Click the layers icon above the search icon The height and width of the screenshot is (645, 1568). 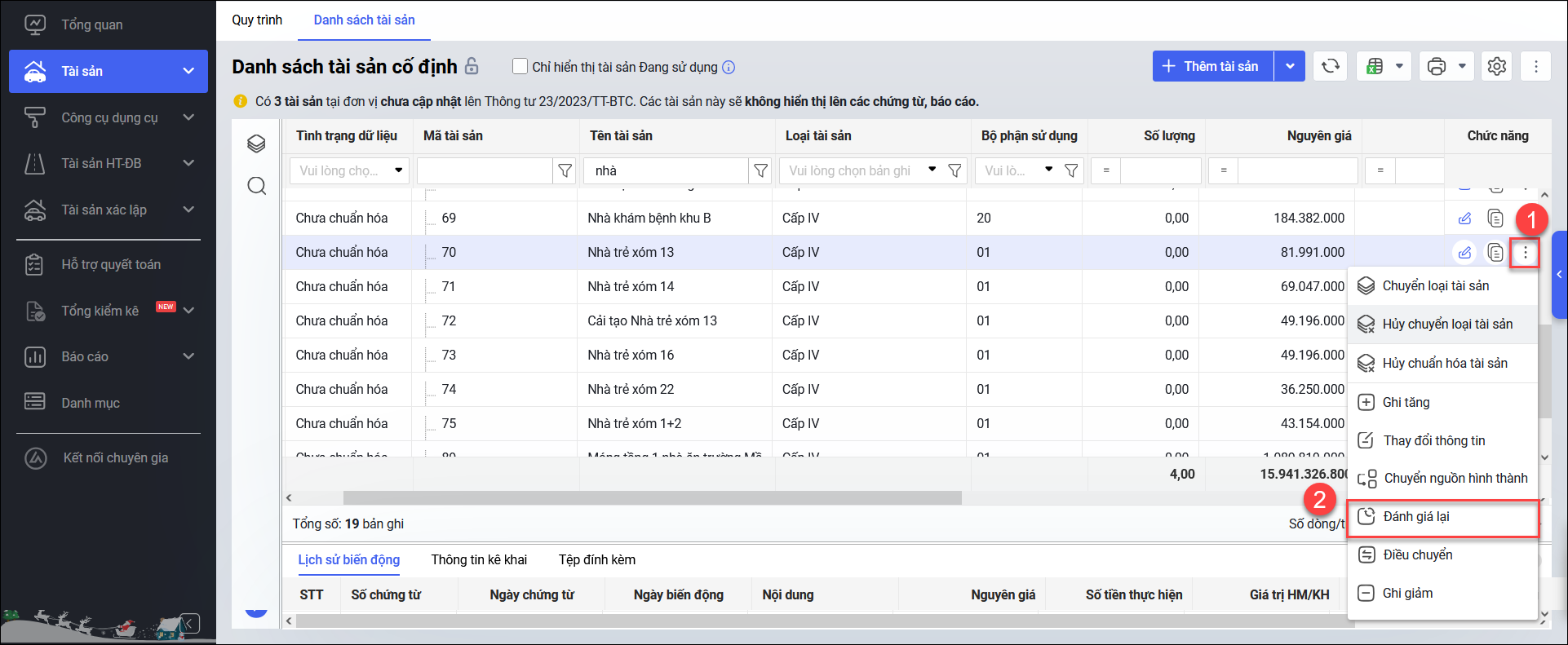(x=257, y=144)
